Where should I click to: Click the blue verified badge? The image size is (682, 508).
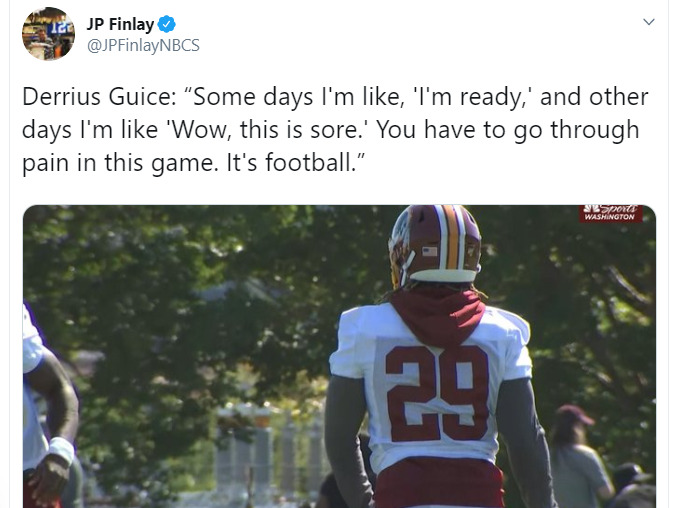point(167,24)
